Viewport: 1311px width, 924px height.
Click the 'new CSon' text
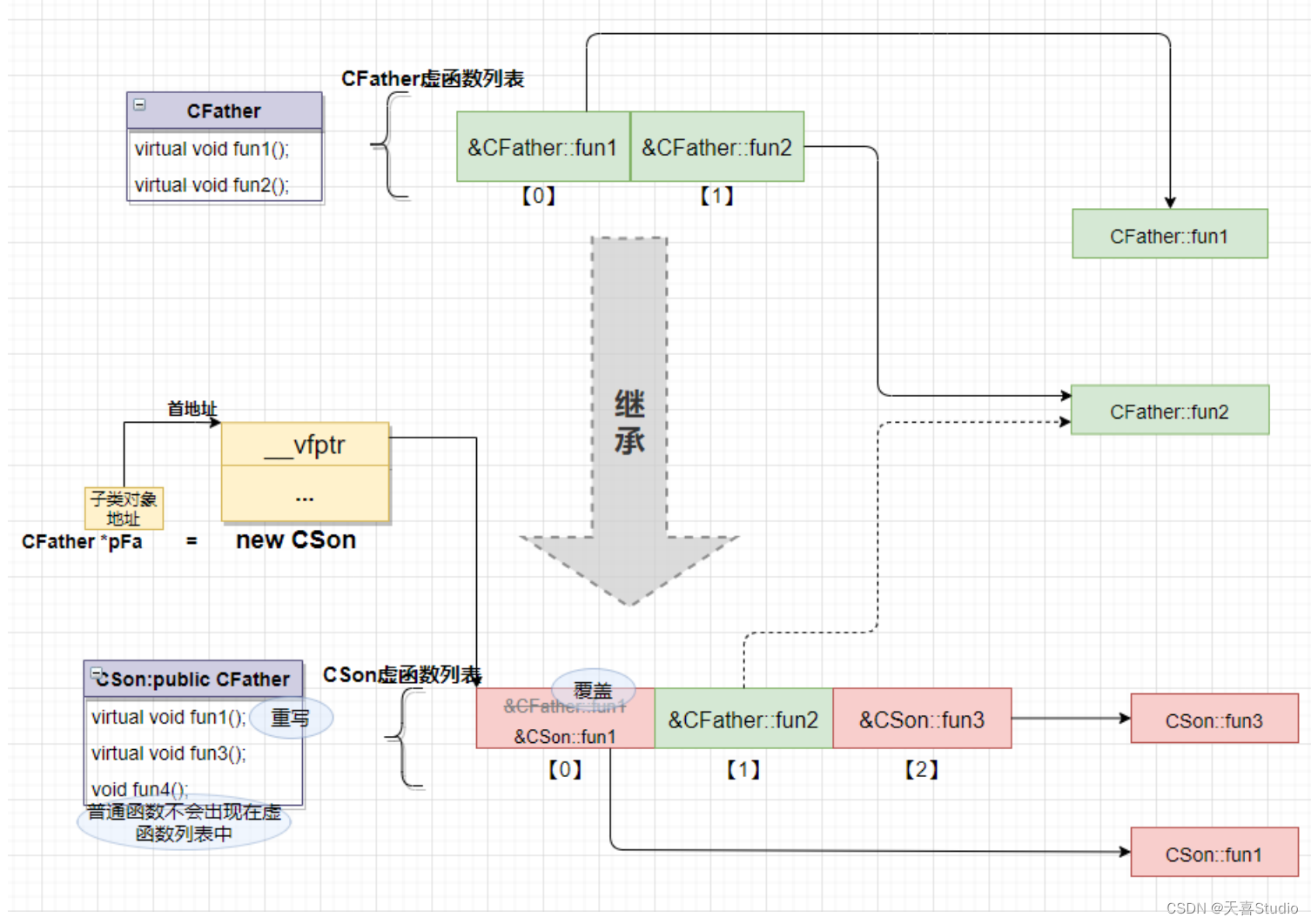click(x=296, y=540)
